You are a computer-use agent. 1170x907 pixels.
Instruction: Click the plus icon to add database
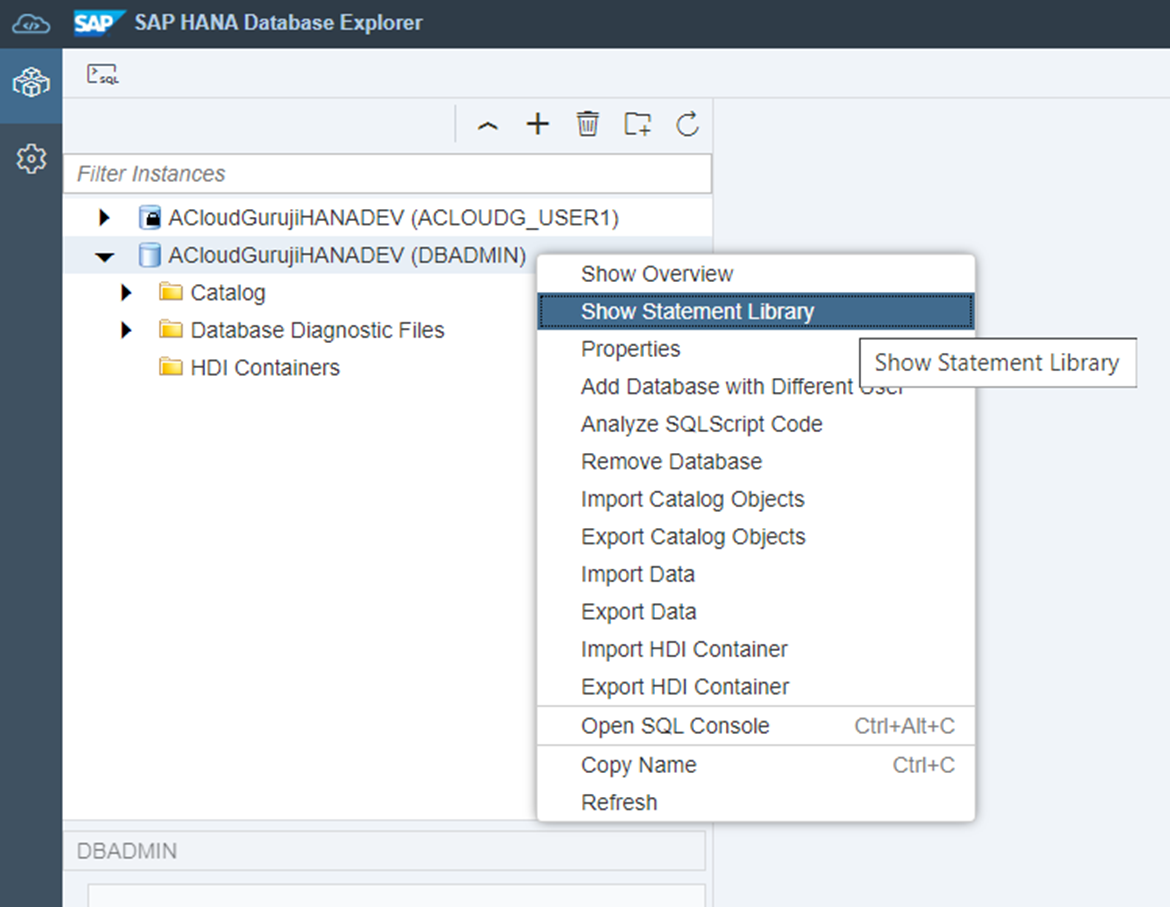(538, 124)
